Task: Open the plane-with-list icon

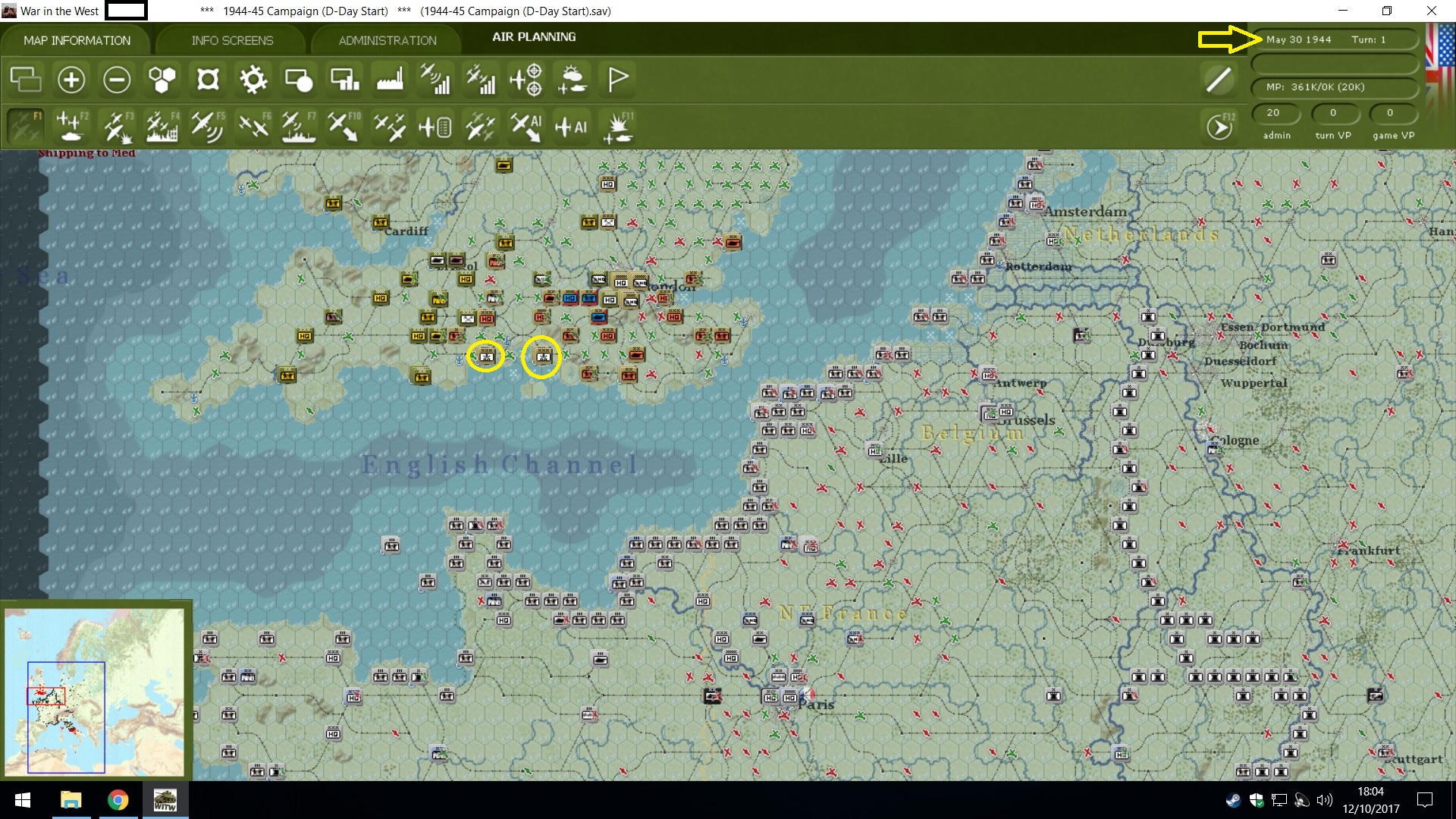Action: [x=435, y=126]
